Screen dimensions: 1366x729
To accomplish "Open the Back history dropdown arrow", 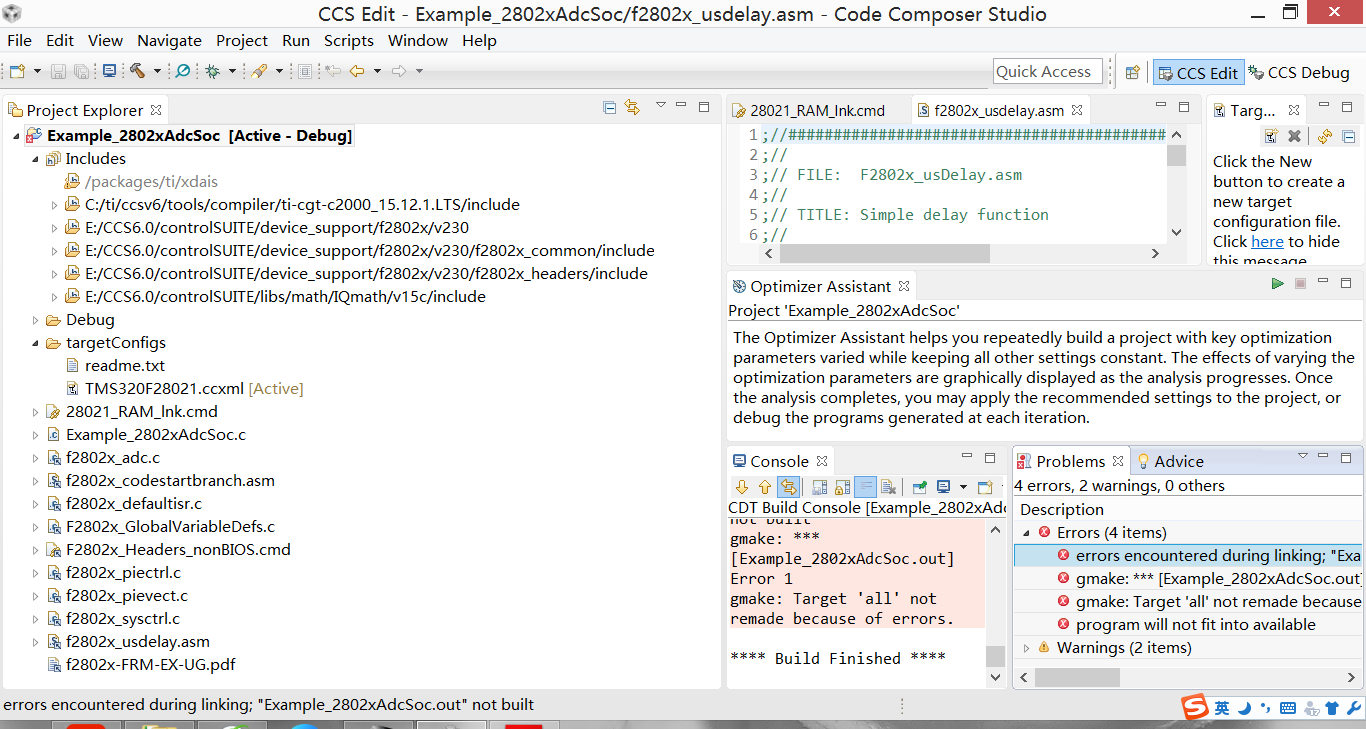I will coord(377,71).
